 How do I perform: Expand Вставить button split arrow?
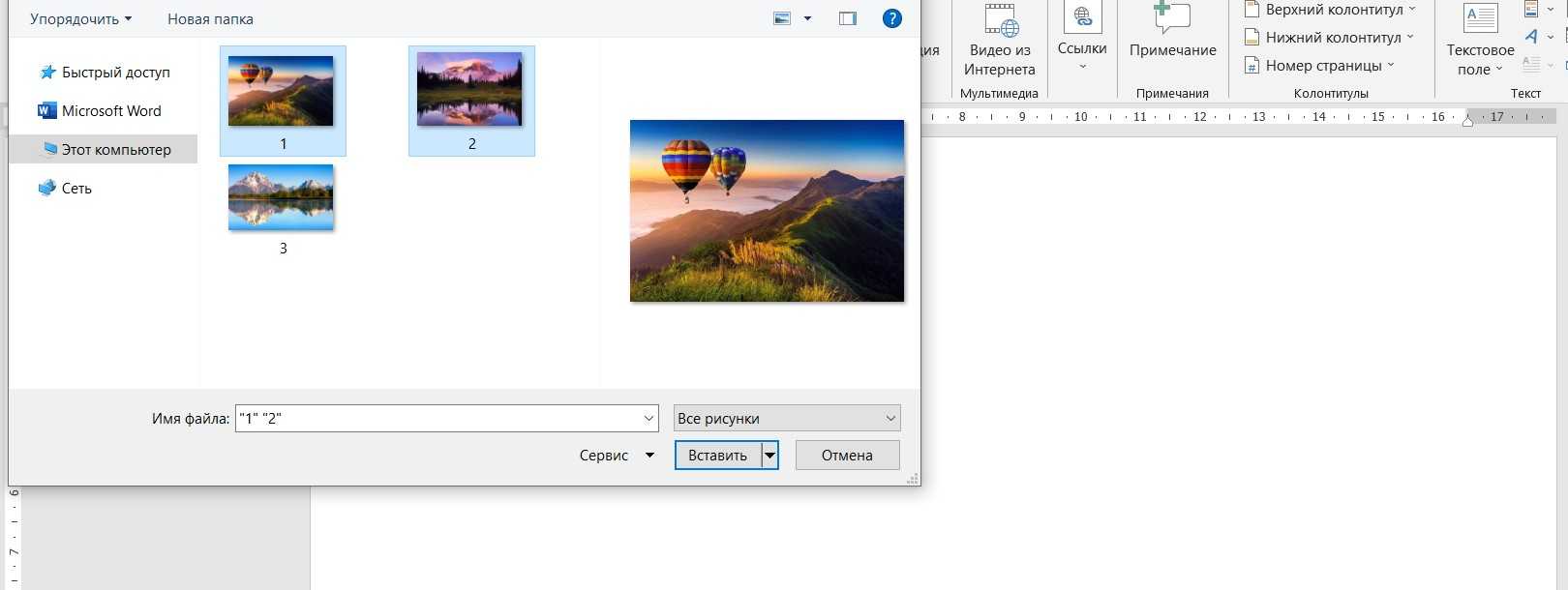click(770, 456)
